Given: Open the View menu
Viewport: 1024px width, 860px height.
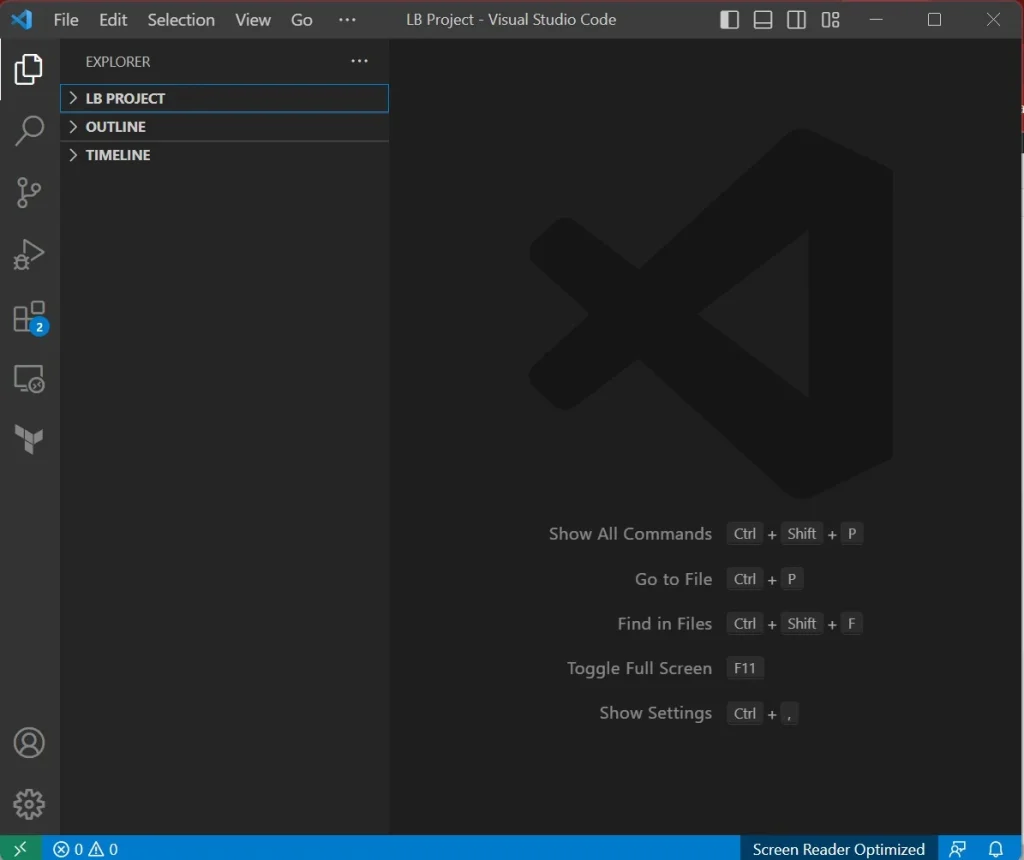Looking at the screenshot, I should pos(252,19).
